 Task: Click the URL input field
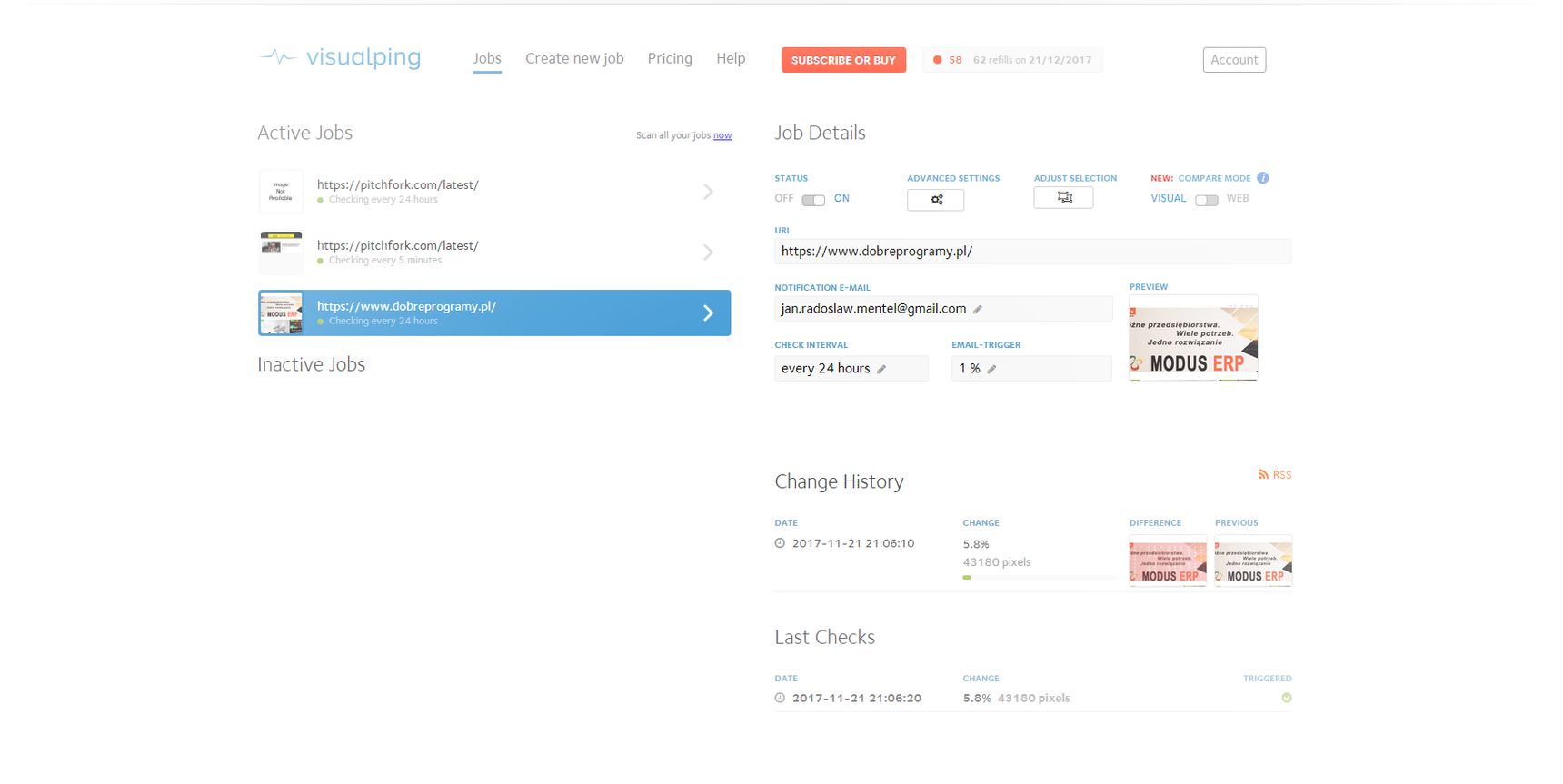tap(1033, 252)
